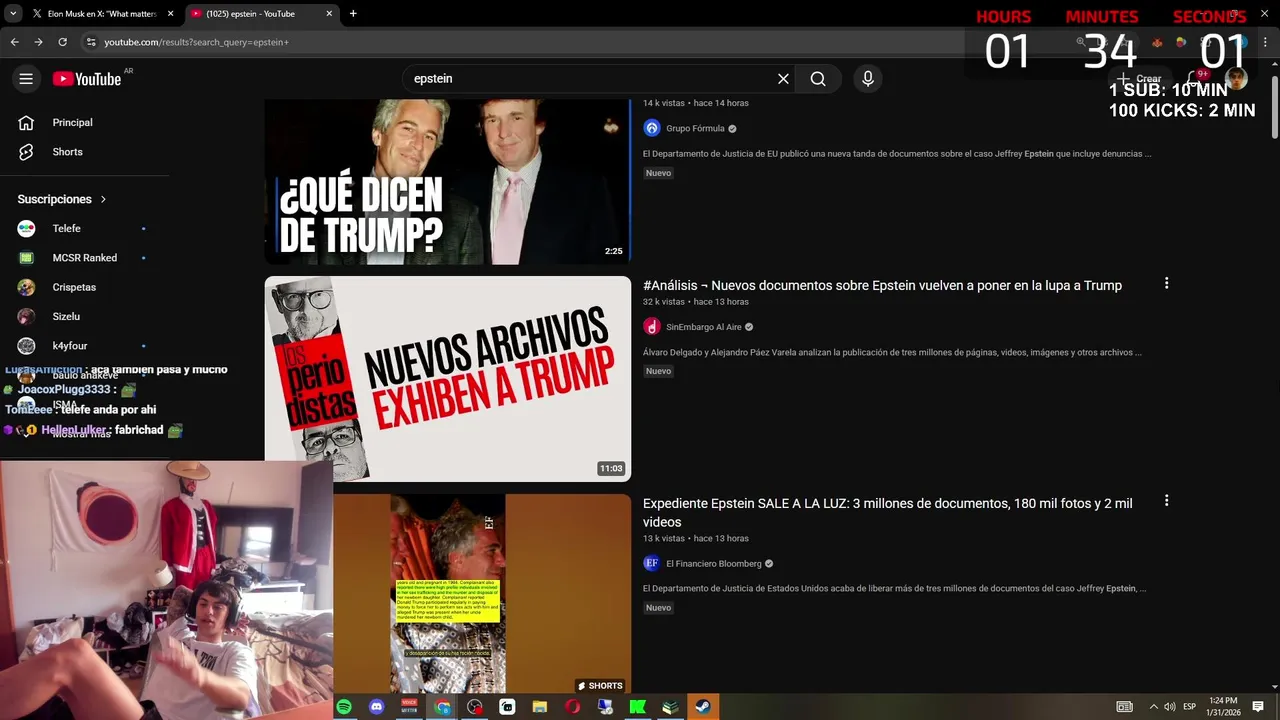Click "Nuevo" badge under SinEmbargo video
Screen dimensions: 1280x720
click(658, 371)
